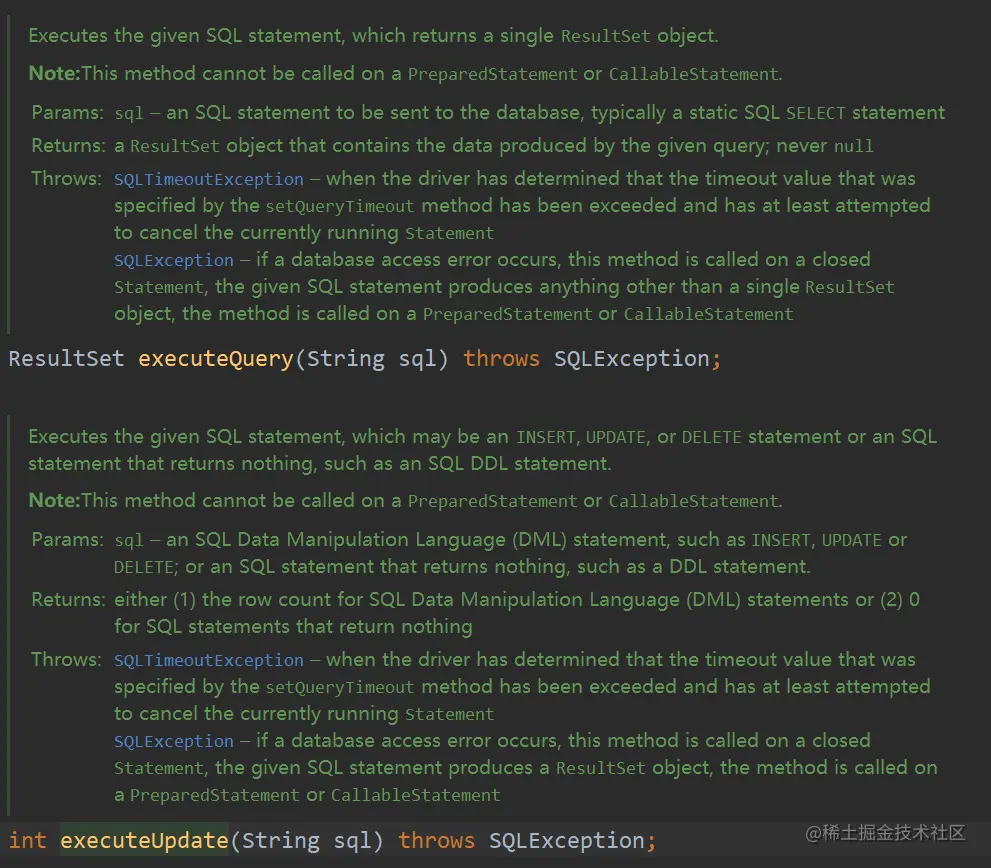
Task: Click the executeQuery method name
Action: [216, 359]
